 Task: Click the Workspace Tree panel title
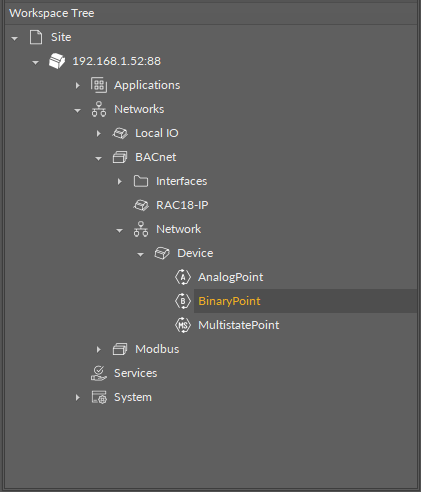point(52,13)
